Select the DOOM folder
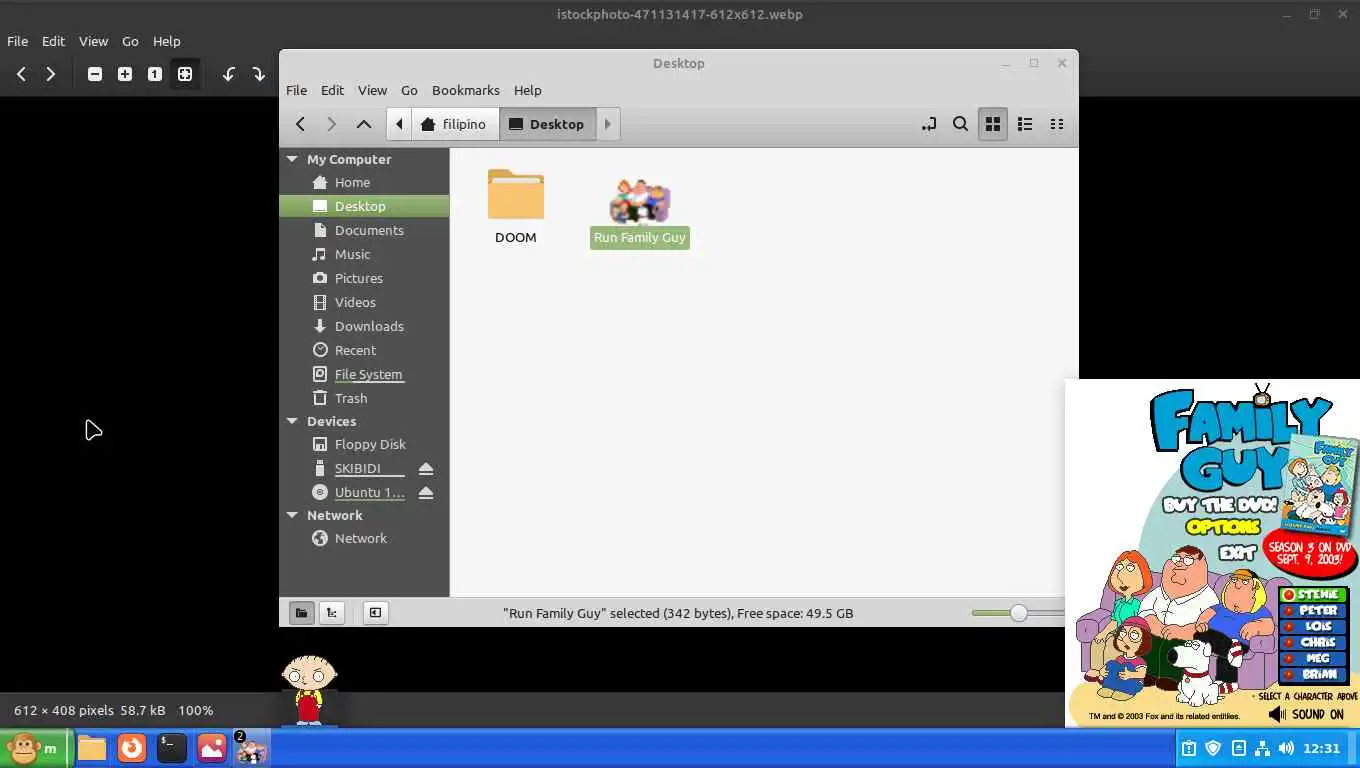This screenshot has width=1360, height=768. (x=516, y=207)
